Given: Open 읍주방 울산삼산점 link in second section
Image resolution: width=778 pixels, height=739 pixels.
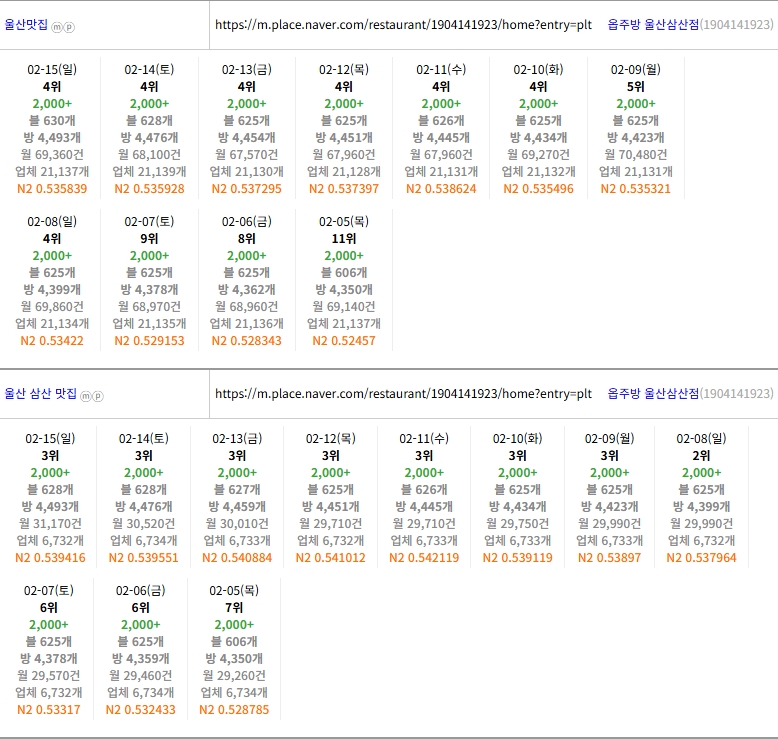Looking at the screenshot, I should coord(653,393).
